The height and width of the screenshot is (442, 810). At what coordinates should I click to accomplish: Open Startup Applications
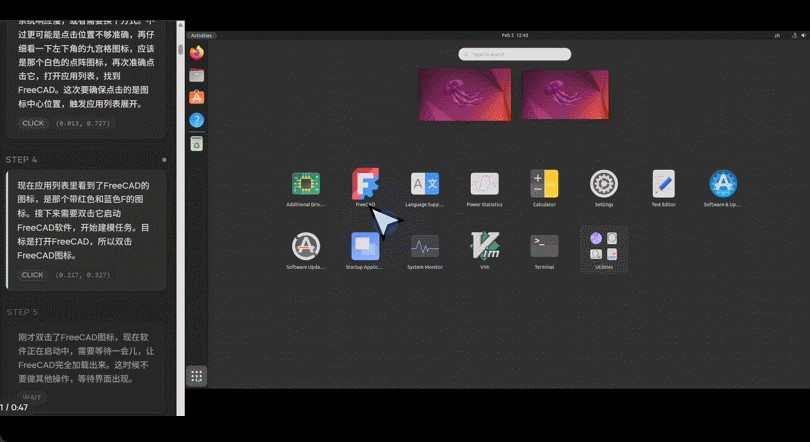[365, 246]
